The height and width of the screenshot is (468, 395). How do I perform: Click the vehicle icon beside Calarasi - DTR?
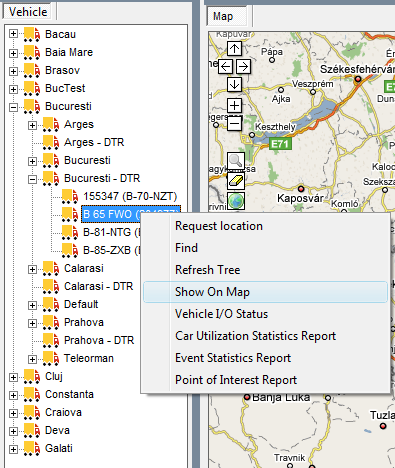[x=51, y=286]
